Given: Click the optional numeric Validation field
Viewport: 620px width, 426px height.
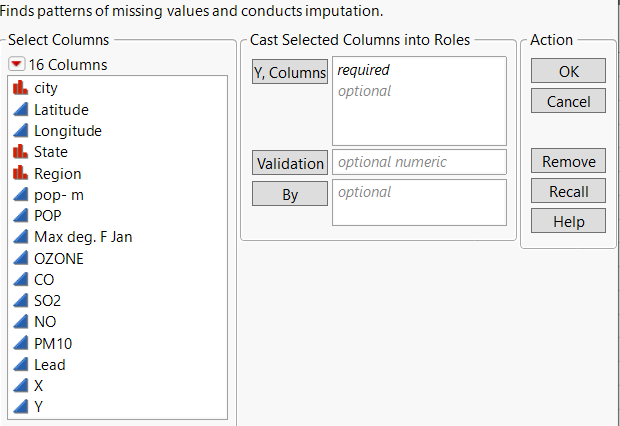Looking at the screenshot, I should tap(420, 162).
